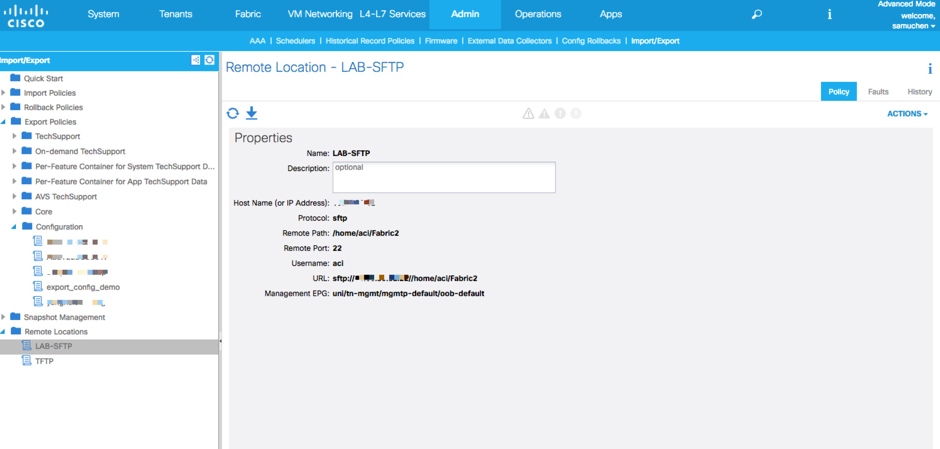
Task: Click the Configuration folder icon
Action: 27,227
